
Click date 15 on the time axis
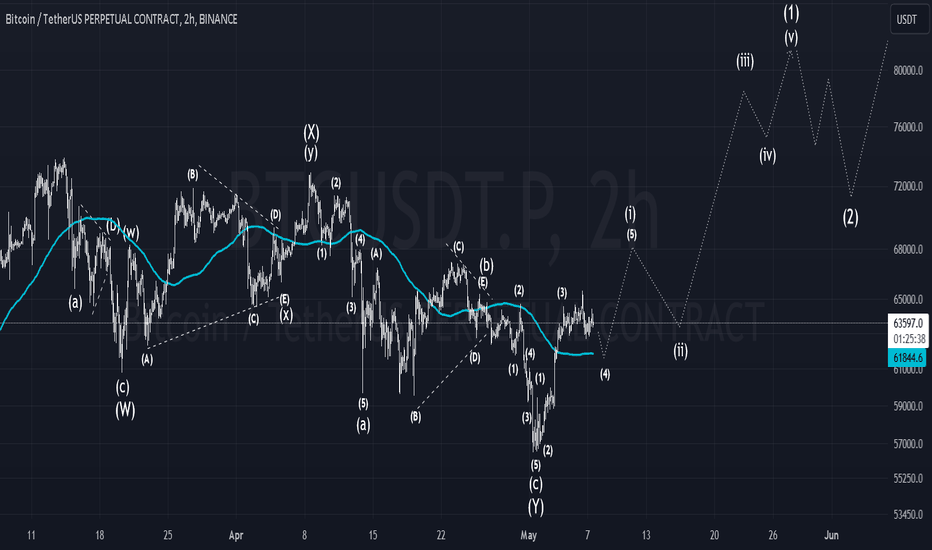click(372, 535)
